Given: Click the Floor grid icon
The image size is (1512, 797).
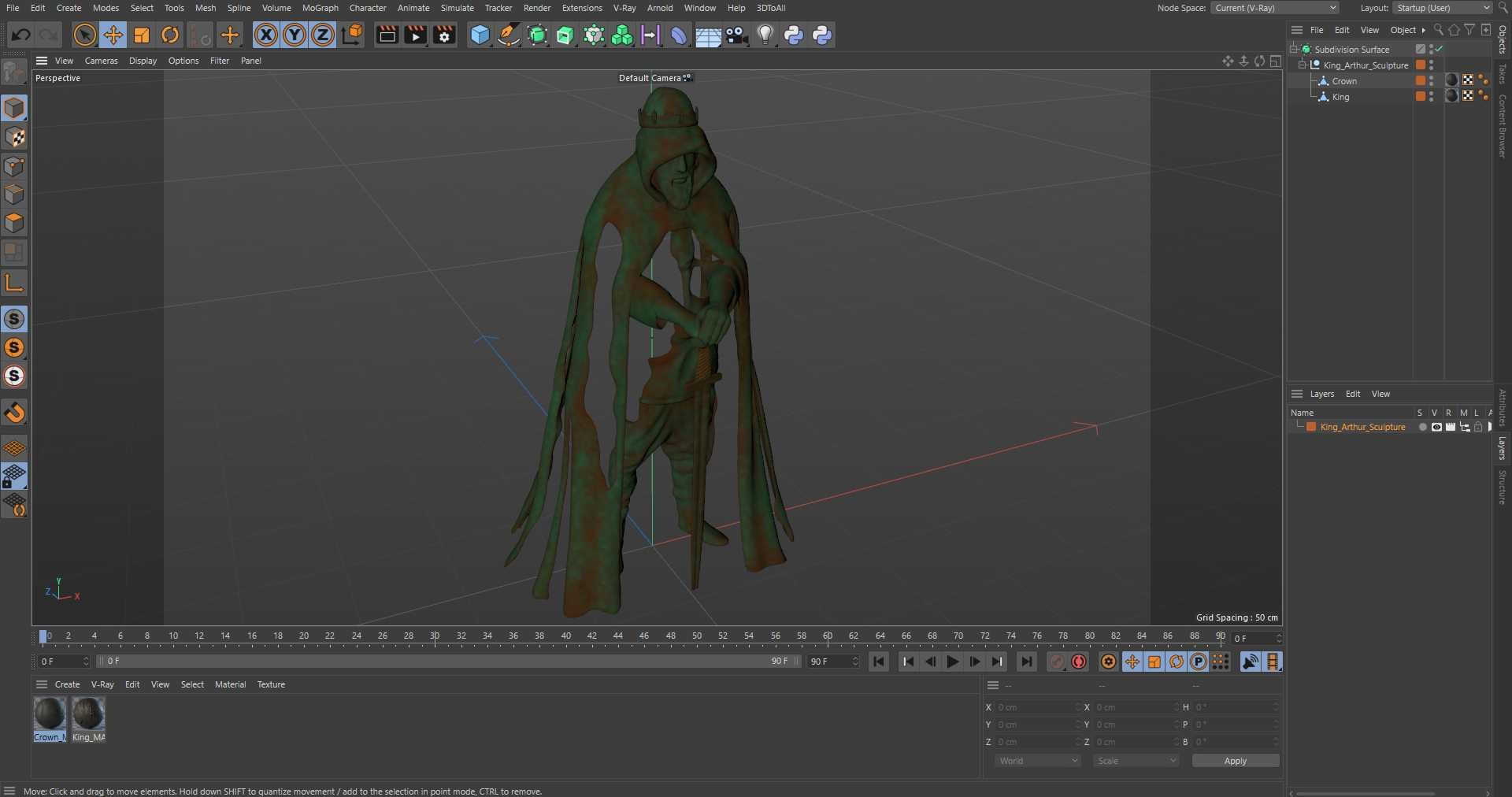Looking at the screenshot, I should [707, 35].
